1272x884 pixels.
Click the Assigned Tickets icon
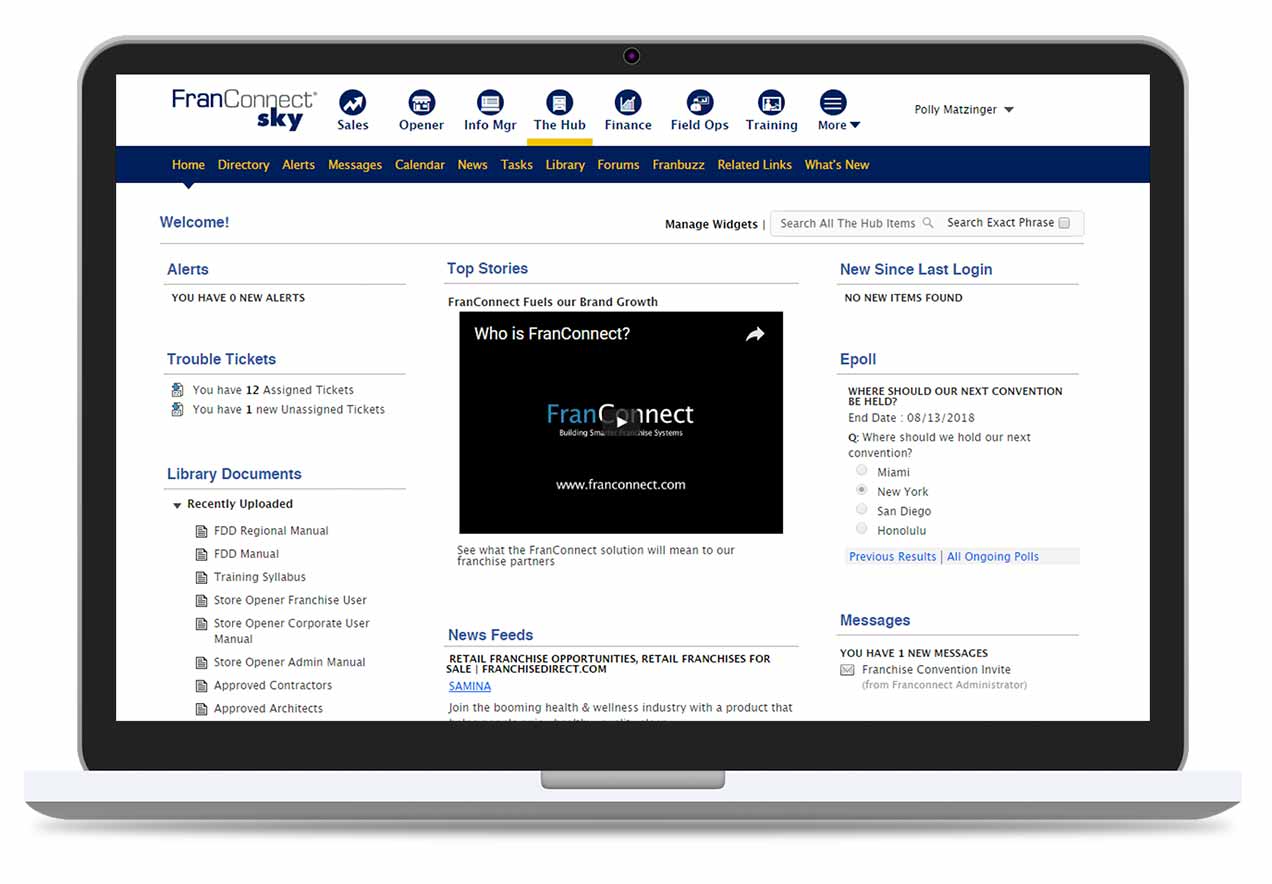click(177, 390)
